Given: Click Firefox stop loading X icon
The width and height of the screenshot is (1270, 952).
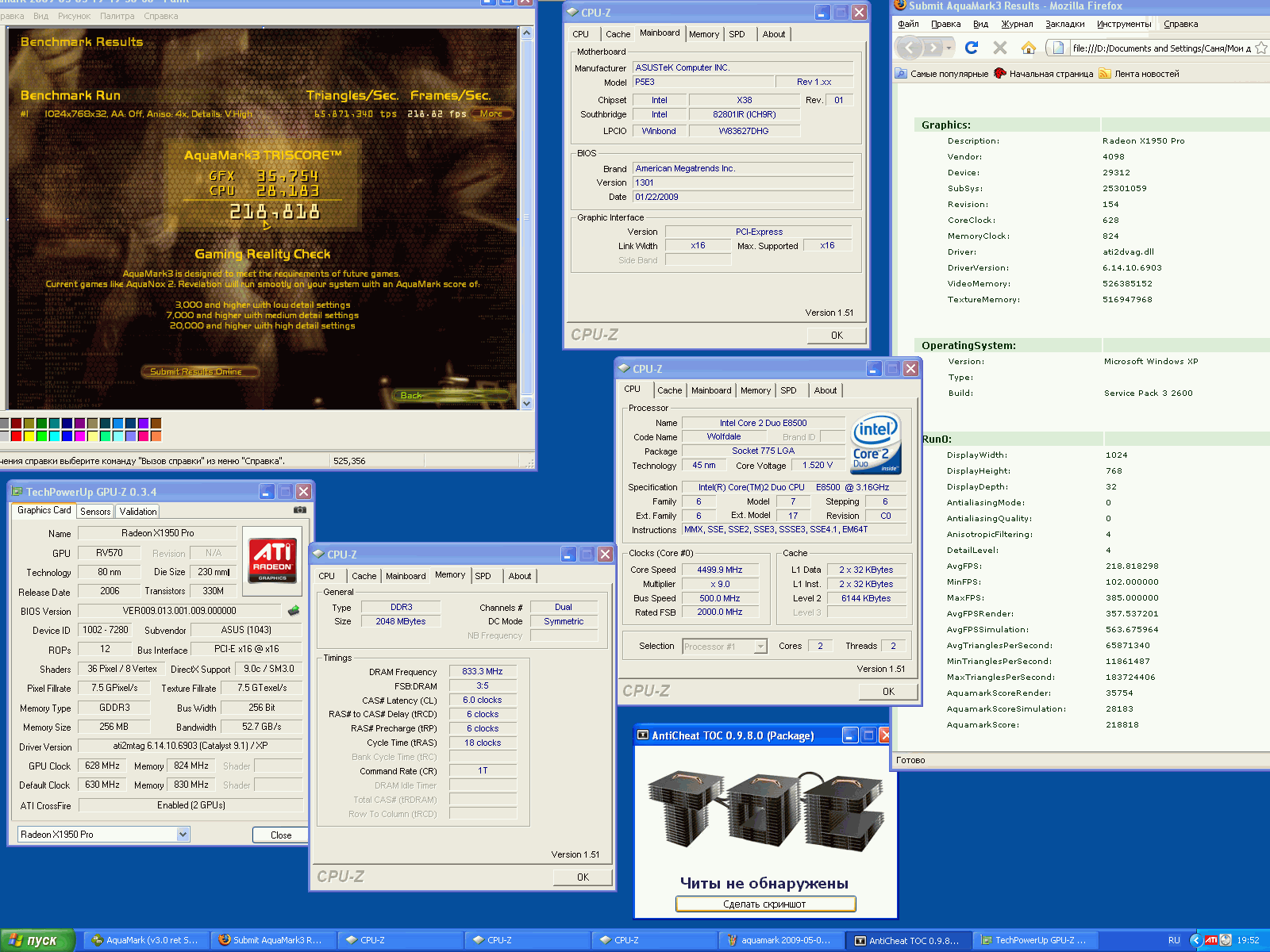Looking at the screenshot, I should pyautogui.click(x=1000, y=48).
